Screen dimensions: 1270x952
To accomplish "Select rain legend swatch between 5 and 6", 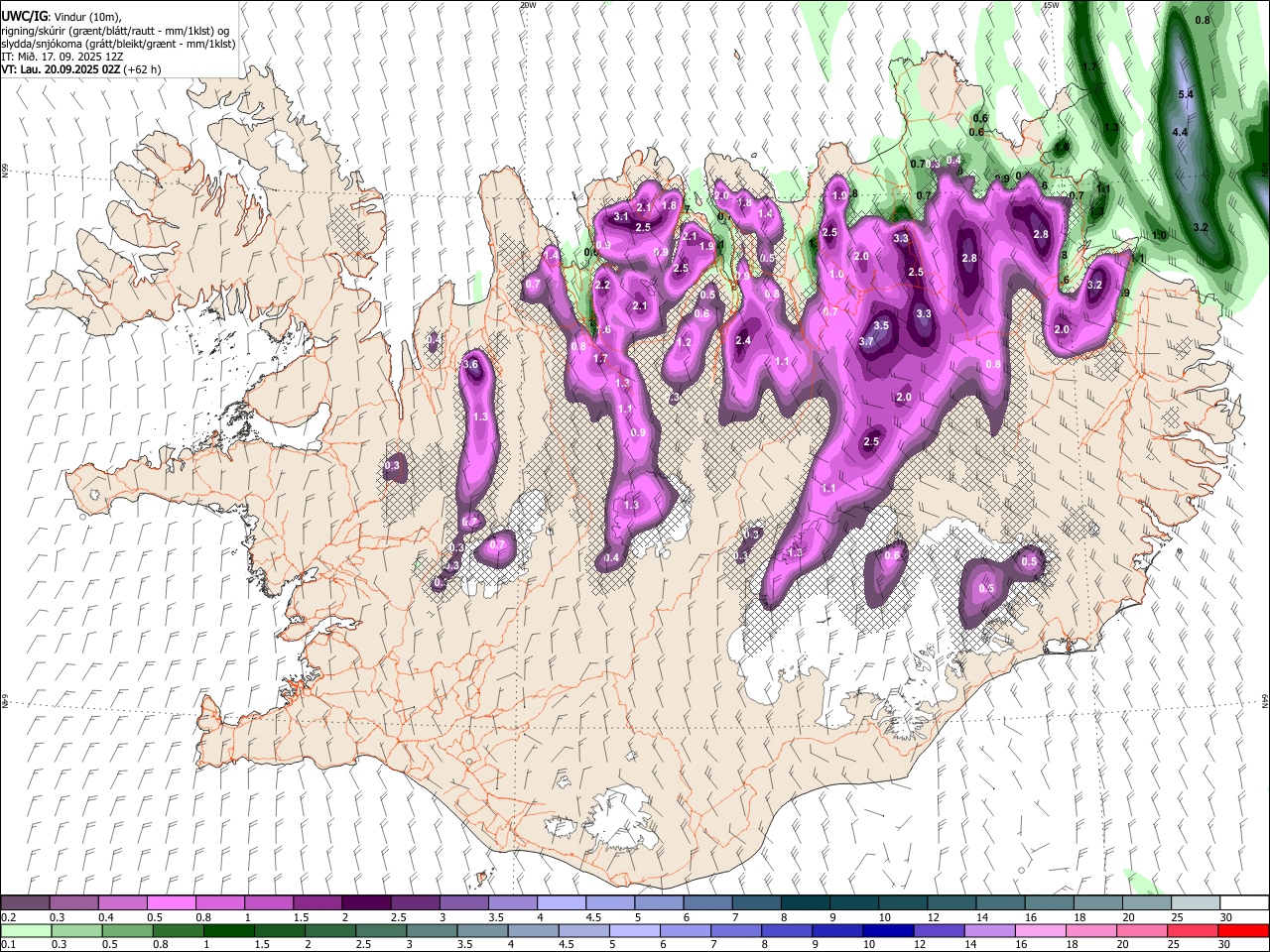I will (x=635, y=930).
